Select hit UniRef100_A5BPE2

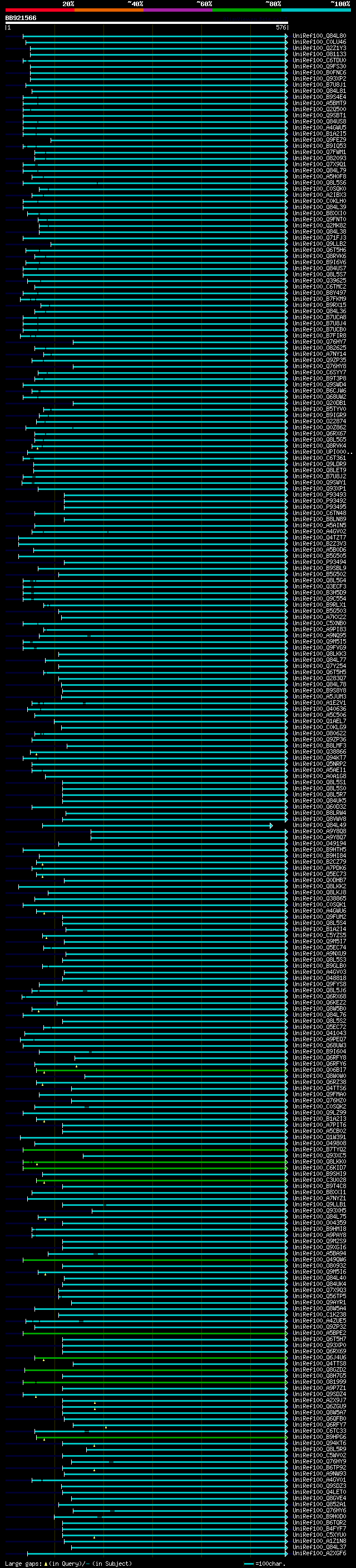point(319,1333)
